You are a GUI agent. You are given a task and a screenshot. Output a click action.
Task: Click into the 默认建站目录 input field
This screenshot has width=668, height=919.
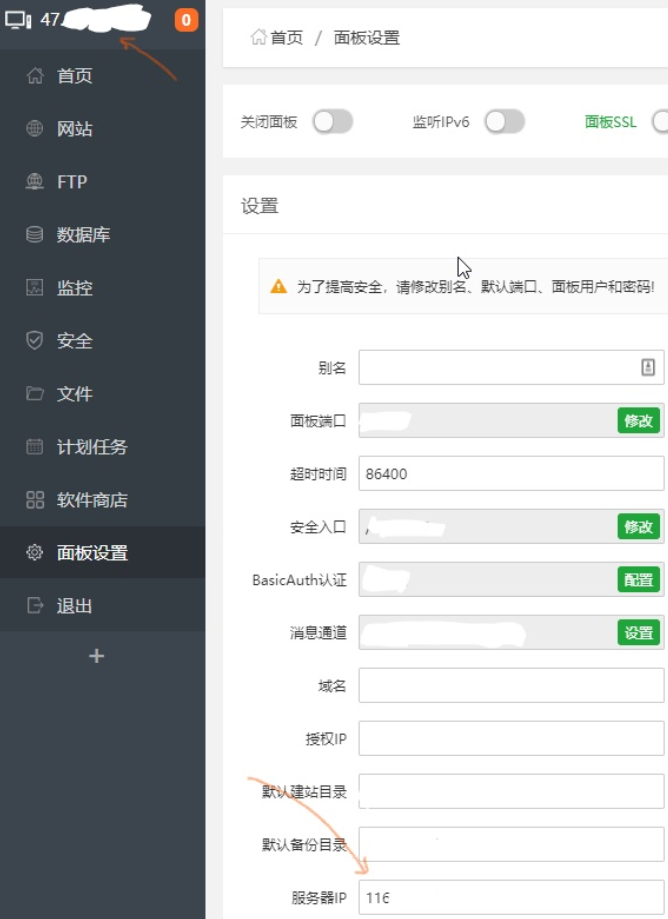point(511,791)
